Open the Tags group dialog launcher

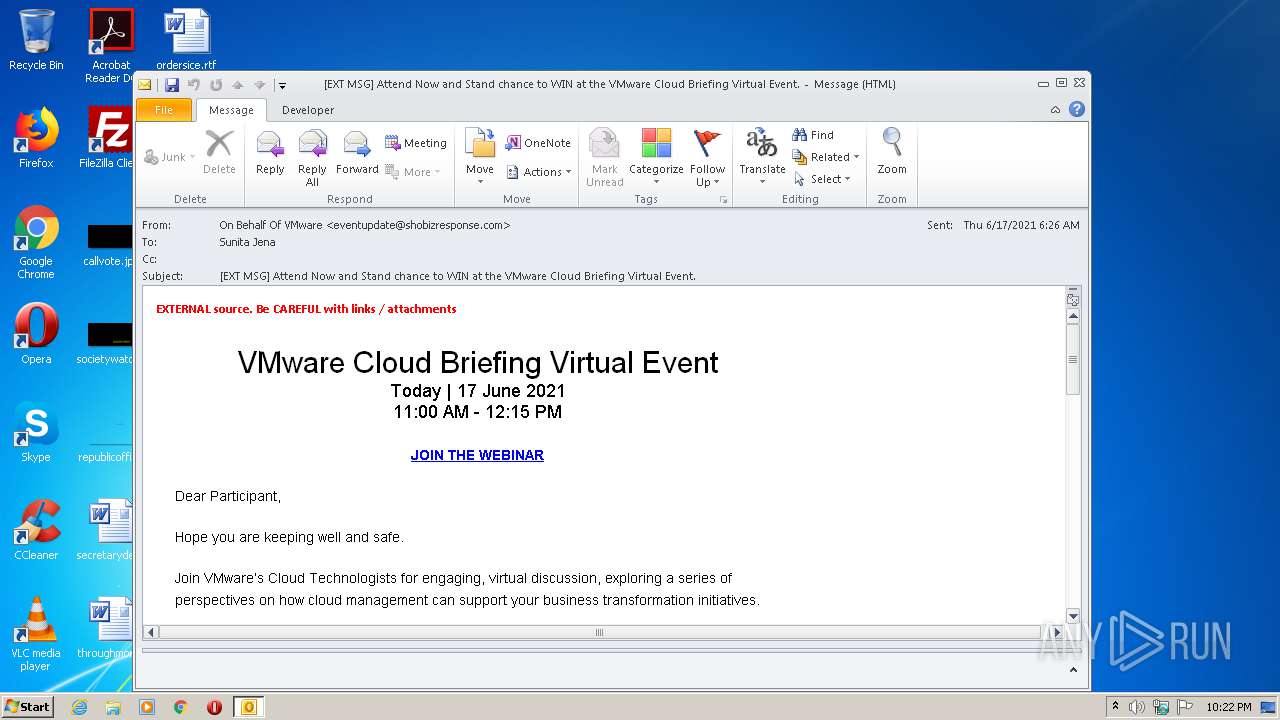pos(723,200)
